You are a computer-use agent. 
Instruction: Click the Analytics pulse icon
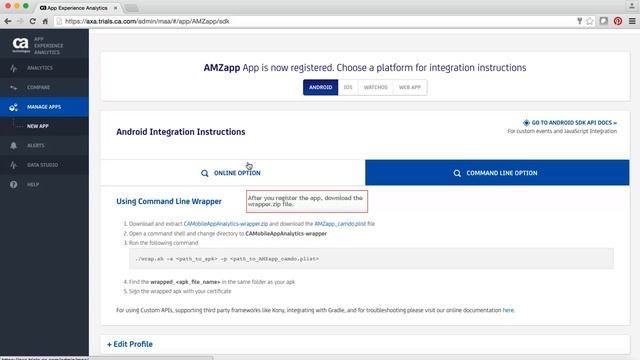[13, 68]
